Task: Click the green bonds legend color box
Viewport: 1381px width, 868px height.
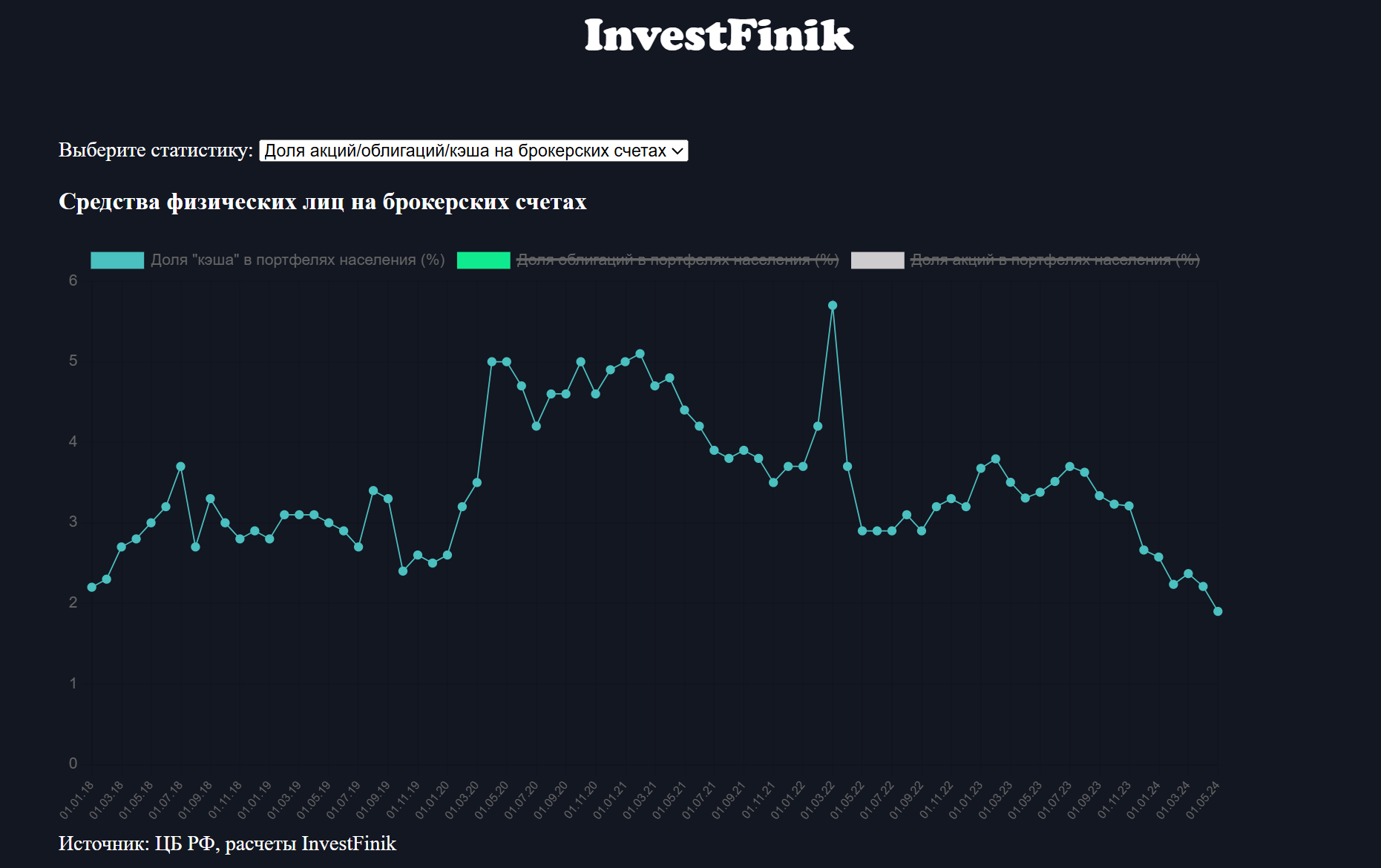Action: point(483,260)
